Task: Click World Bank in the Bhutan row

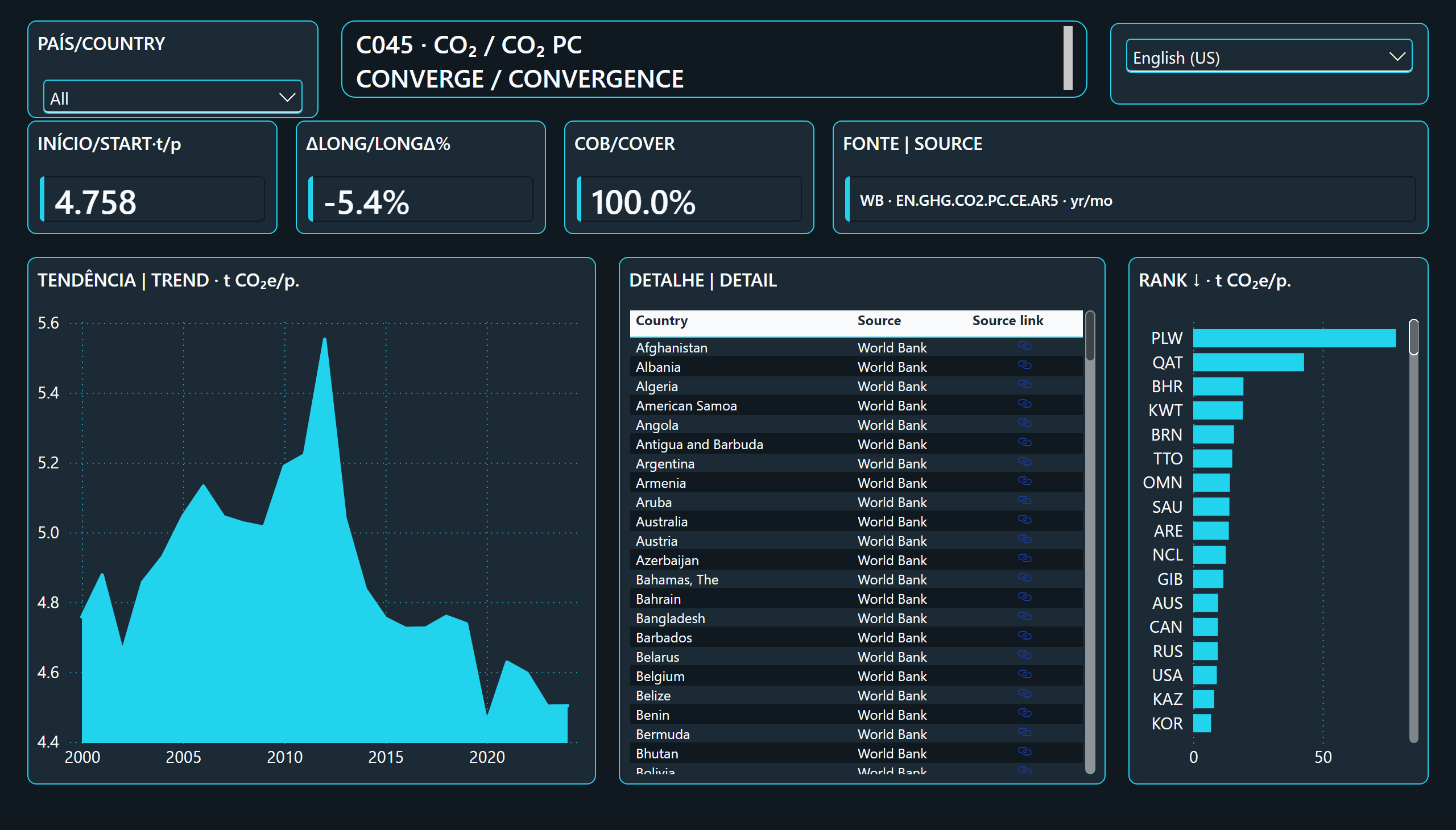Action: tap(892, 754)
